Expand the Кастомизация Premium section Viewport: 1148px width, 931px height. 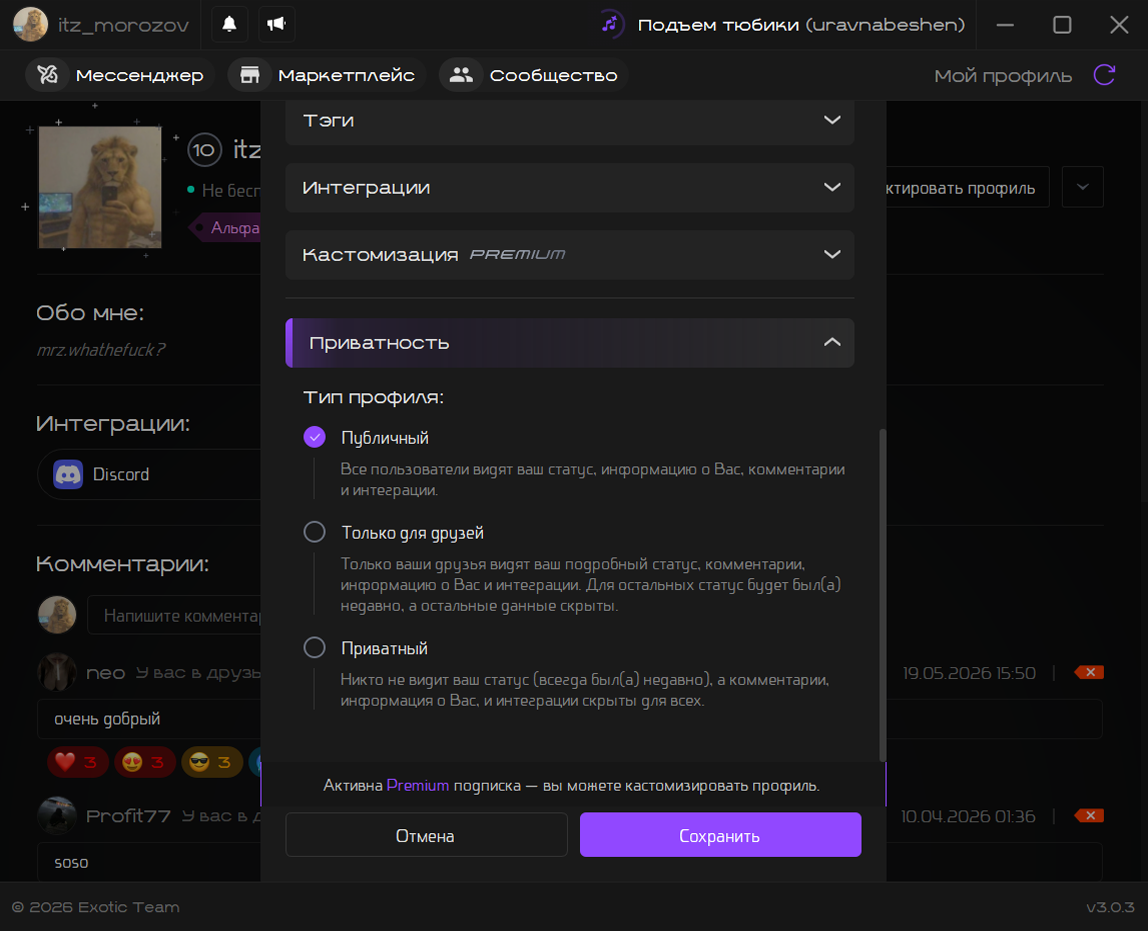(570, 255)
